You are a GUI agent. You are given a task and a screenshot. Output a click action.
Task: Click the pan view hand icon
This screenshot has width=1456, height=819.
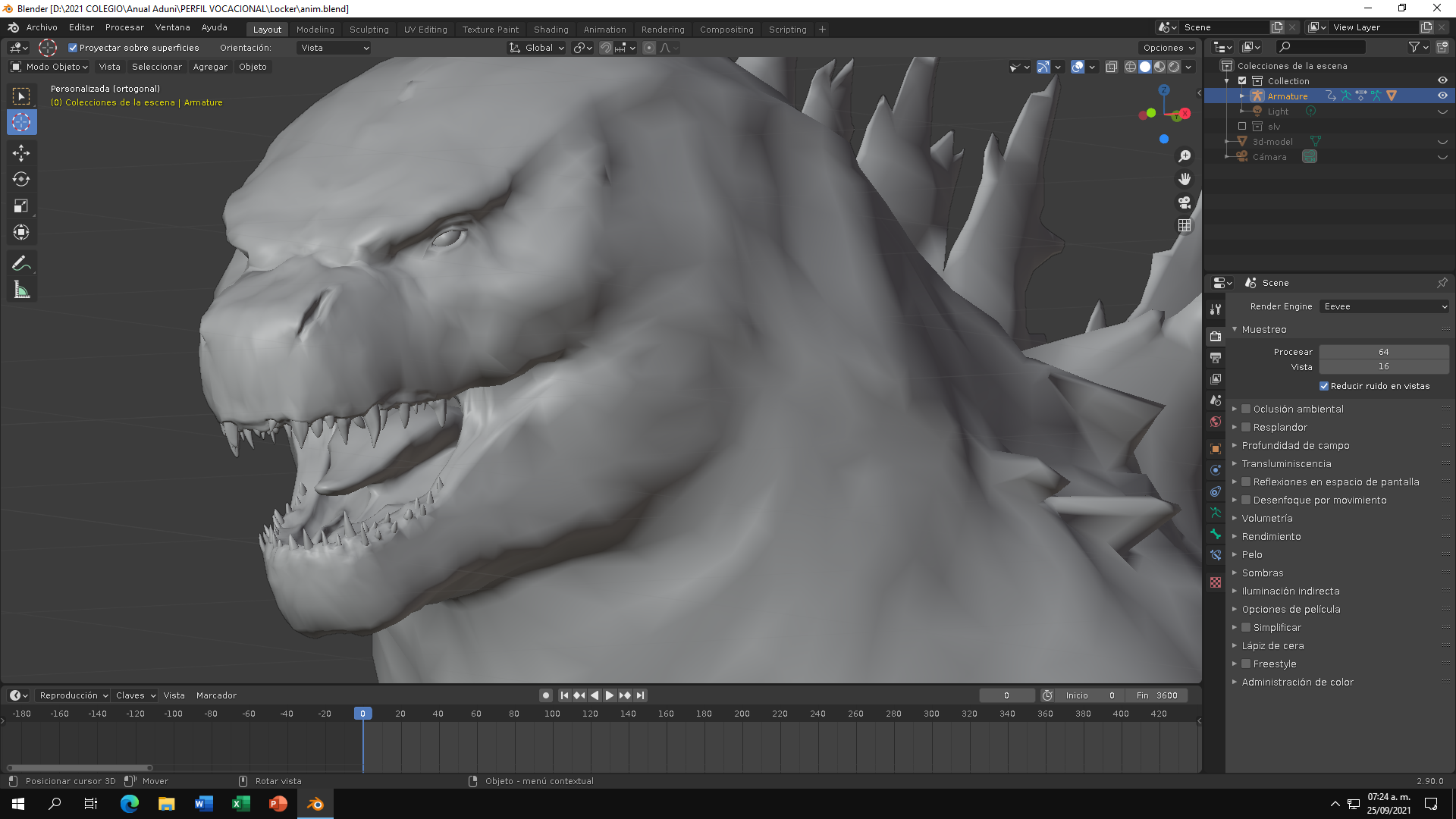[1185, 179]
